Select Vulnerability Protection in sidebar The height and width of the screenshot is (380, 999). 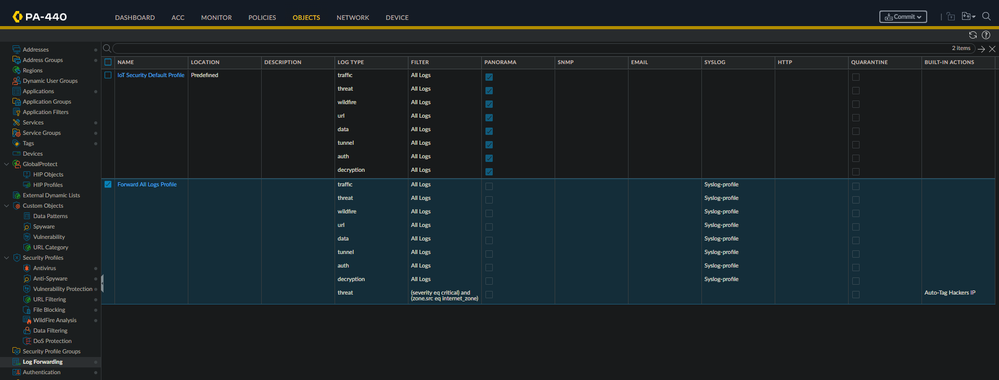tap(62, 289)
